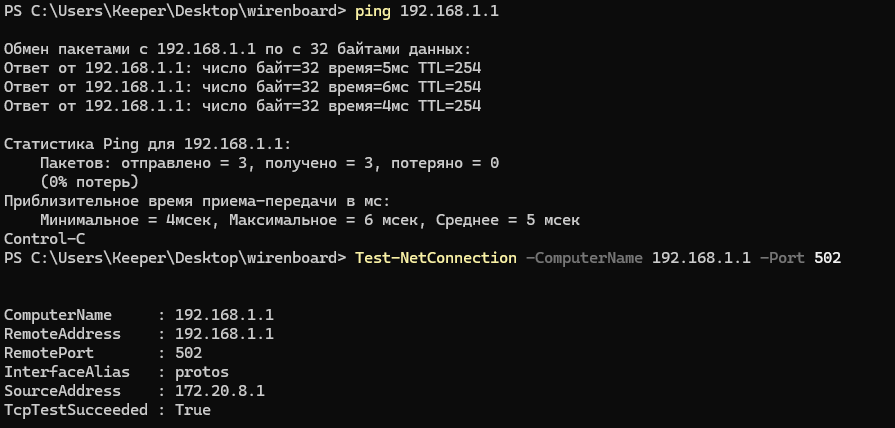Click the reply line with время=4мс
895x428 pixels.
(x=243, y=106)
